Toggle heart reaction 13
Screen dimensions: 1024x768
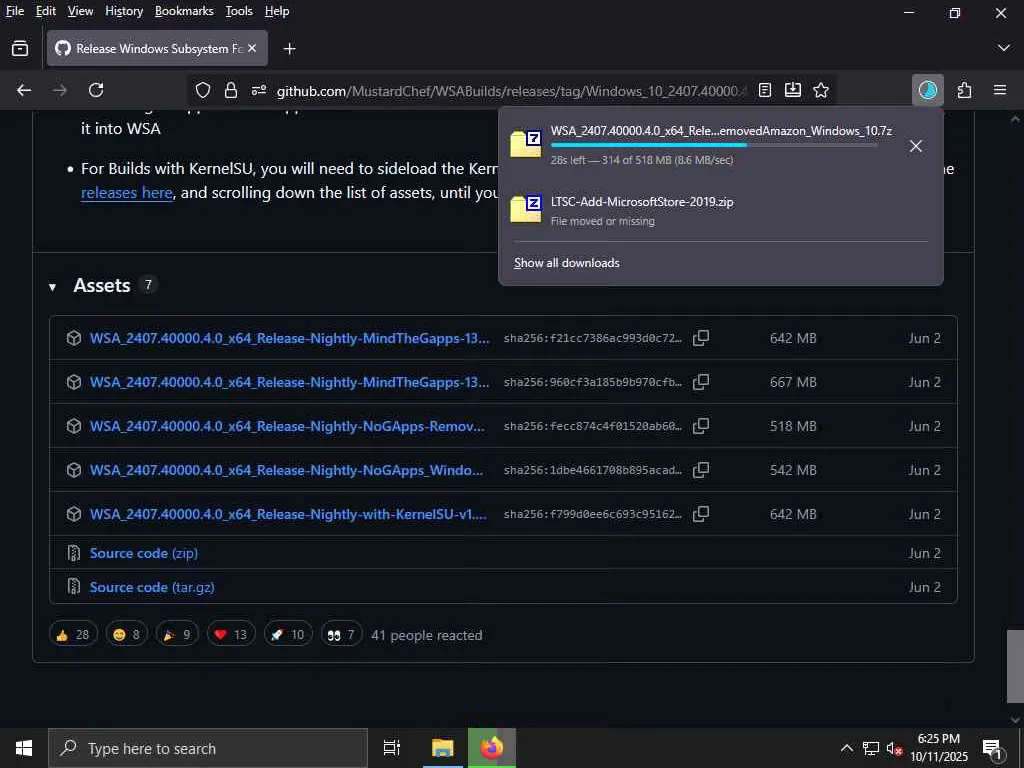click(231, 634)
